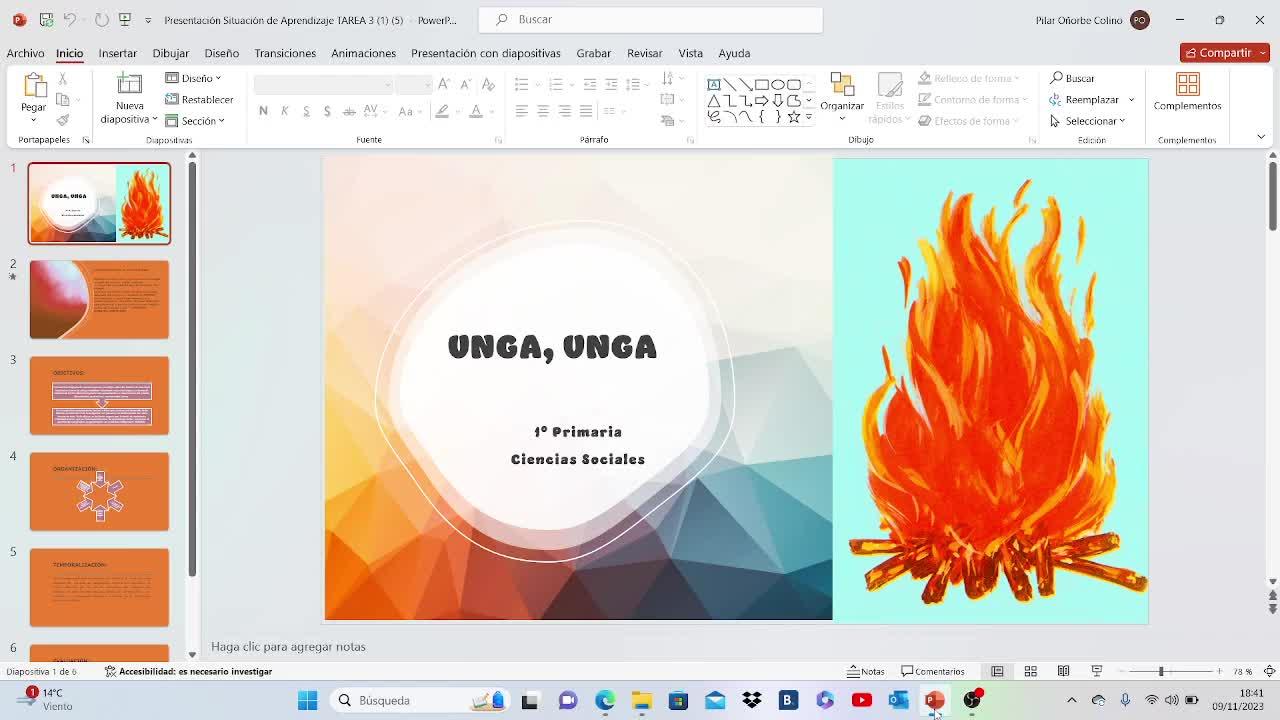The width and height of the screenshot is (1280, 720).
Task: Toggle the Comentarios pane
Action: click(933, 671)
